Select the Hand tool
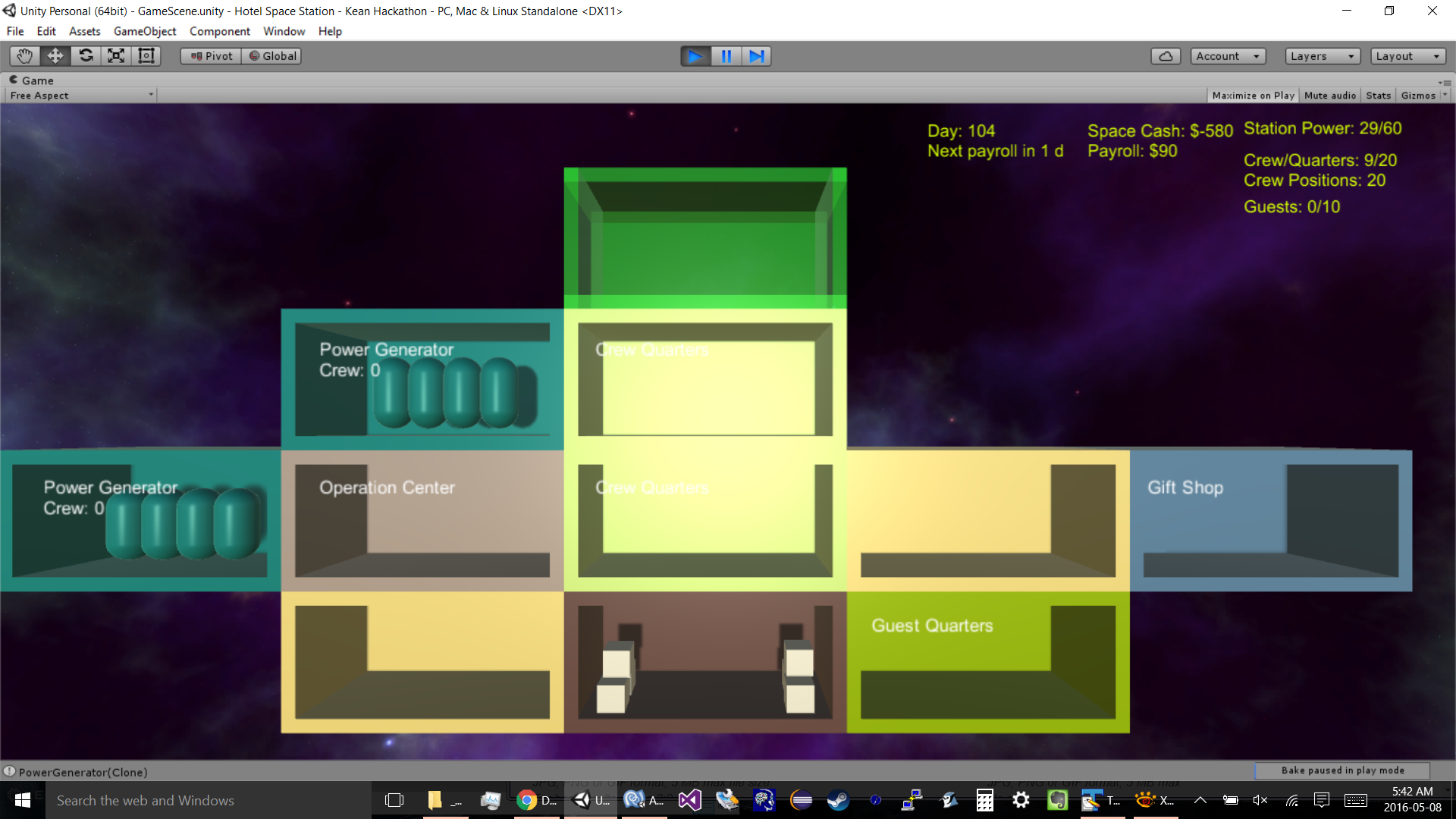1456x819 pixels. (24, 56)
